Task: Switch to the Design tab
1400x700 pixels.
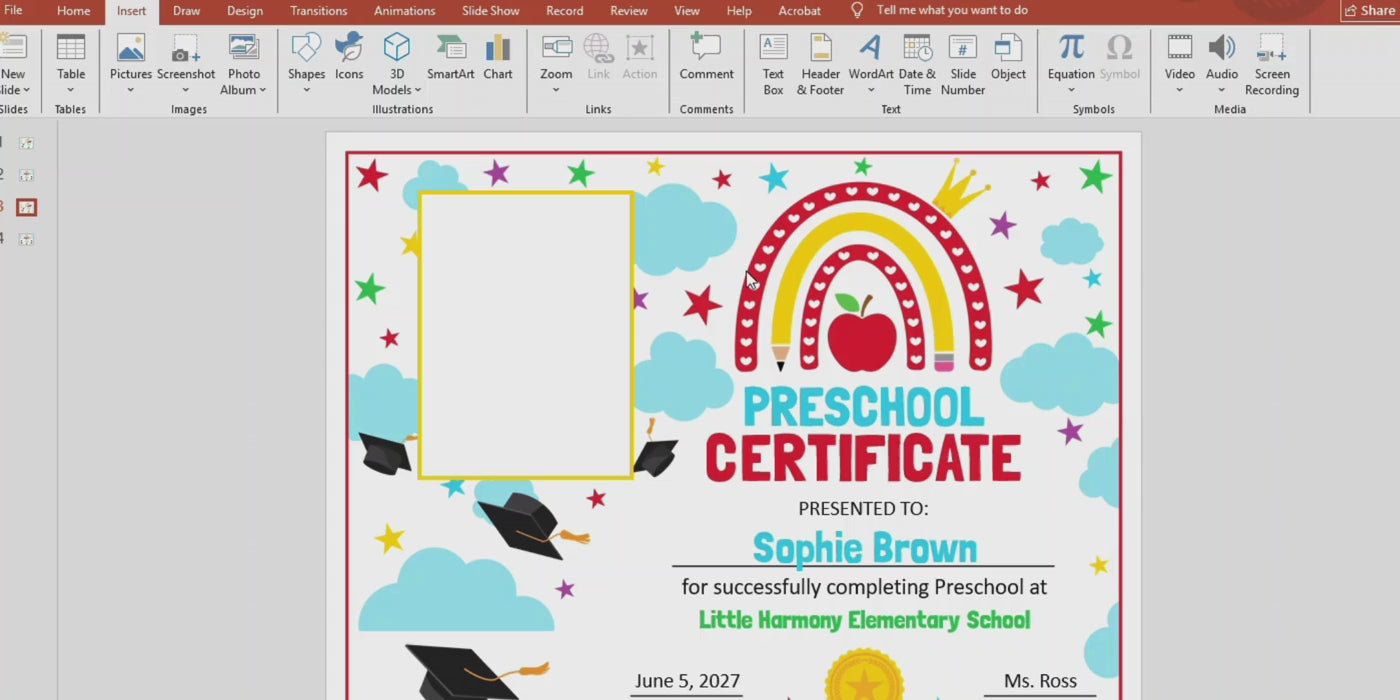Action: [245, 11]
